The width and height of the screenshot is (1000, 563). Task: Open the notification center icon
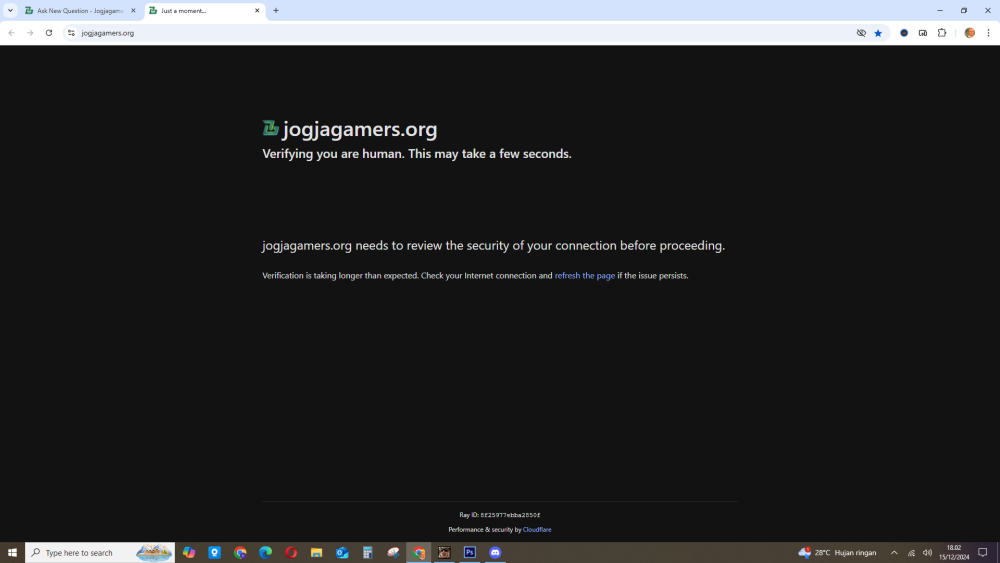982,553
